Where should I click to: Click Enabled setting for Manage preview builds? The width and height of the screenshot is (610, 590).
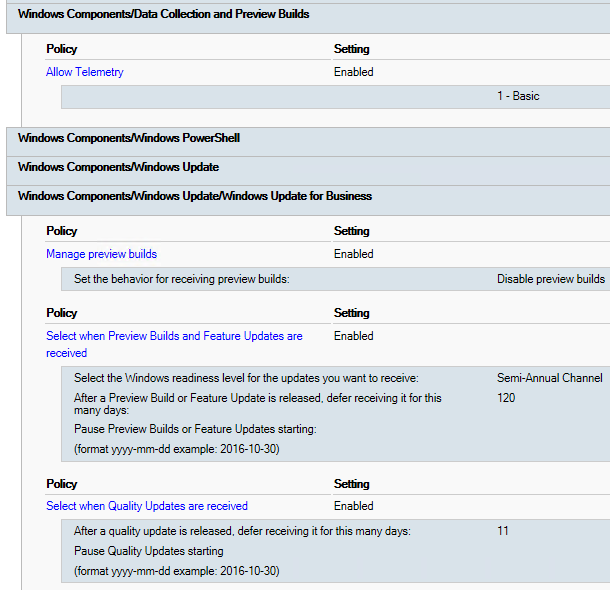click(x=354, y=254)
